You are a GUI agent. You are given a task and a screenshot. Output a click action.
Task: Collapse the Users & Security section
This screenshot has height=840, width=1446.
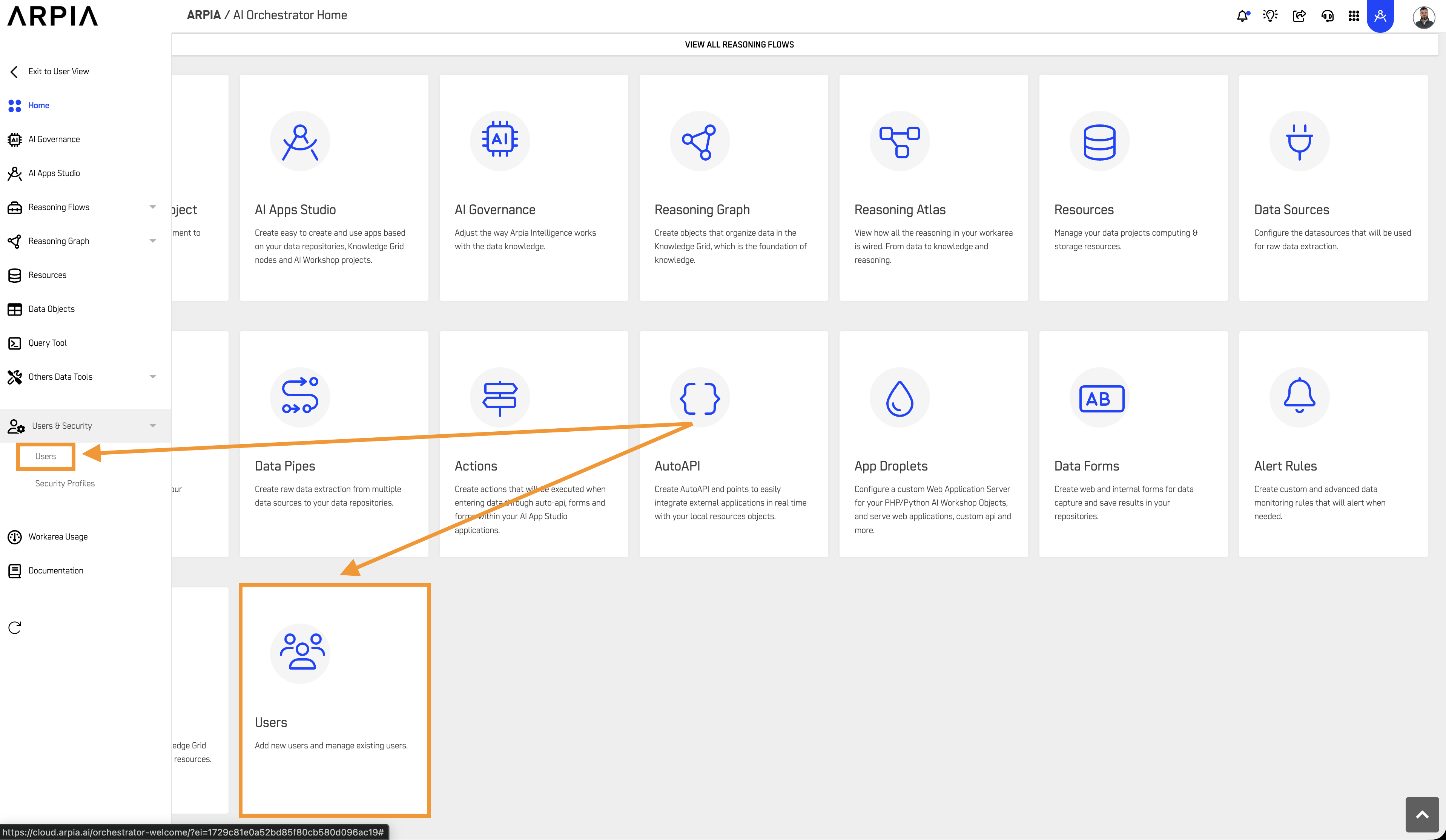click(153, 426)
